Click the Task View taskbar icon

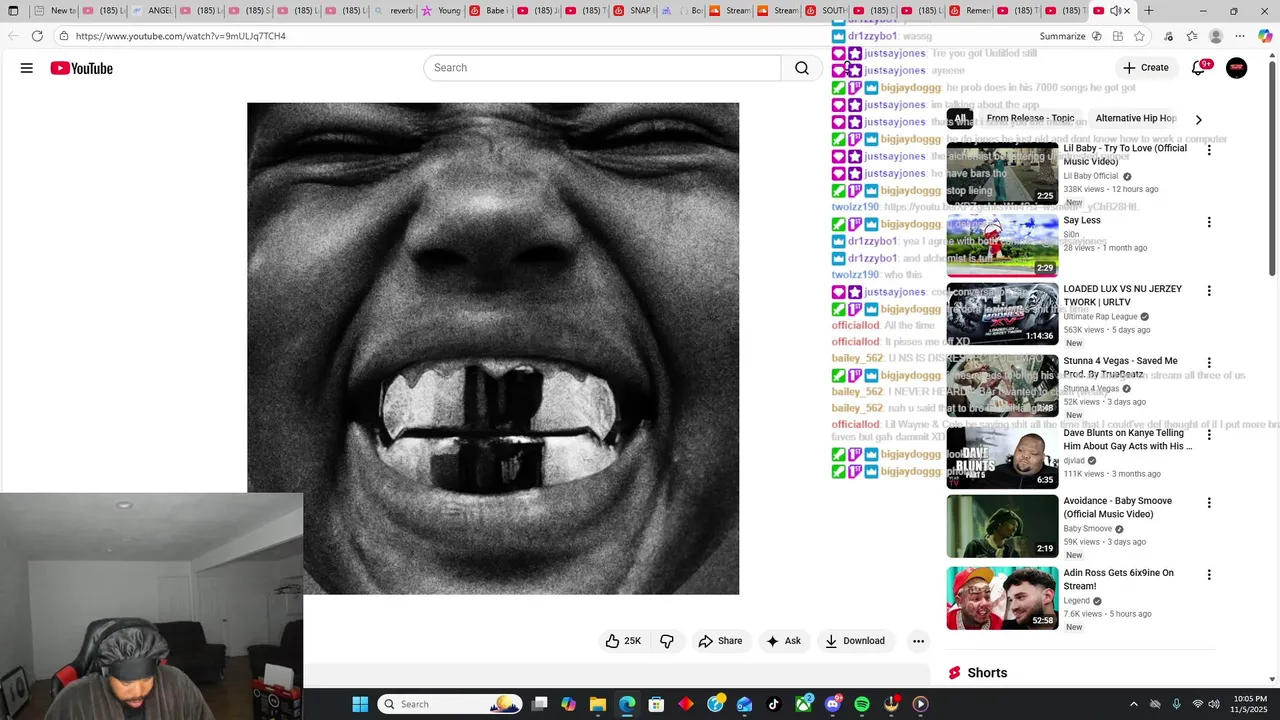click(x=539, y=704)
